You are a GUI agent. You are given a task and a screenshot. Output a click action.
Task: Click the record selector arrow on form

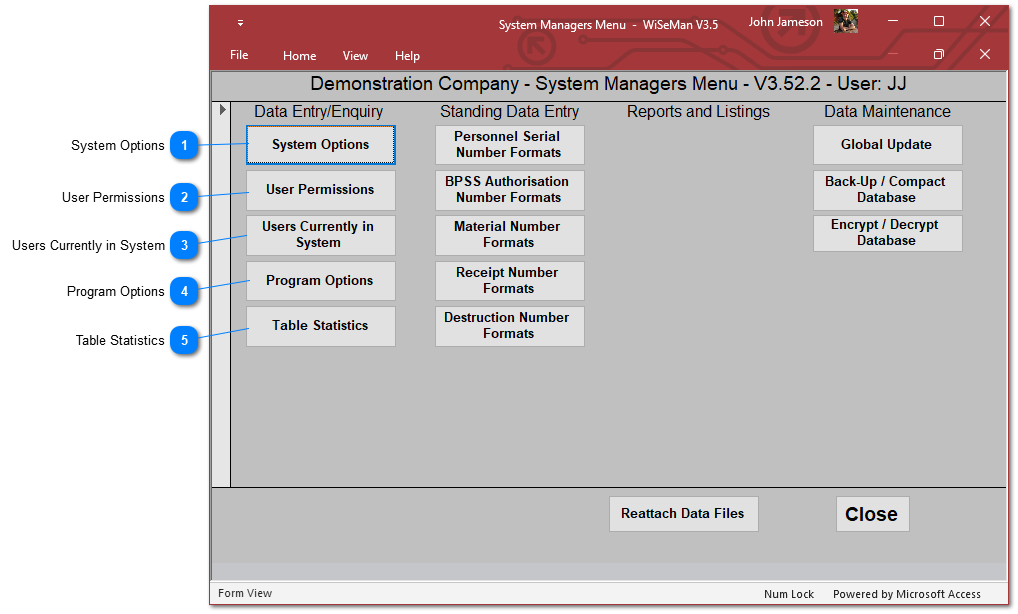pos(222,109)
